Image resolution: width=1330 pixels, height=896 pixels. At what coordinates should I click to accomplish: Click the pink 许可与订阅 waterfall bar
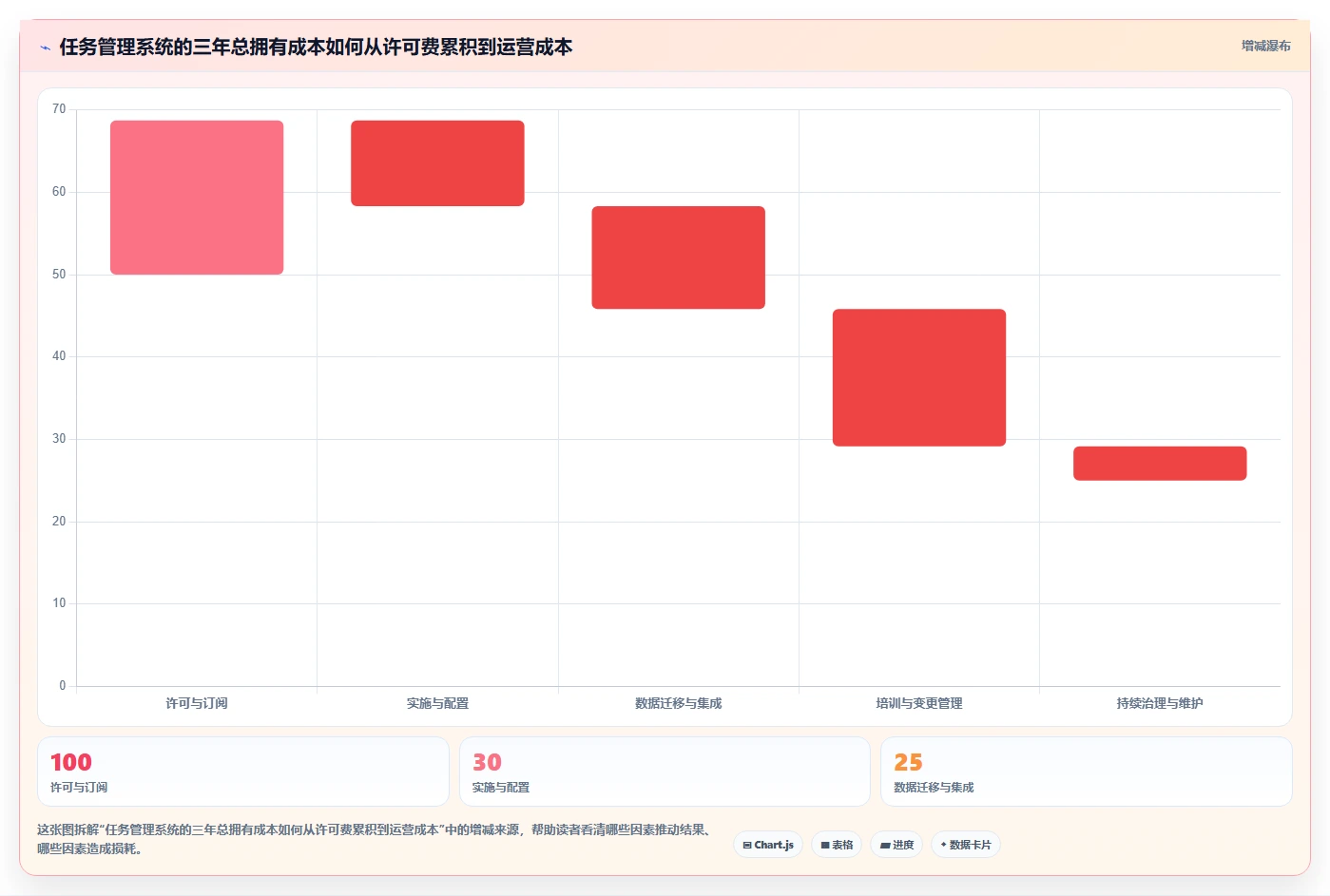(x=197, y=198)
